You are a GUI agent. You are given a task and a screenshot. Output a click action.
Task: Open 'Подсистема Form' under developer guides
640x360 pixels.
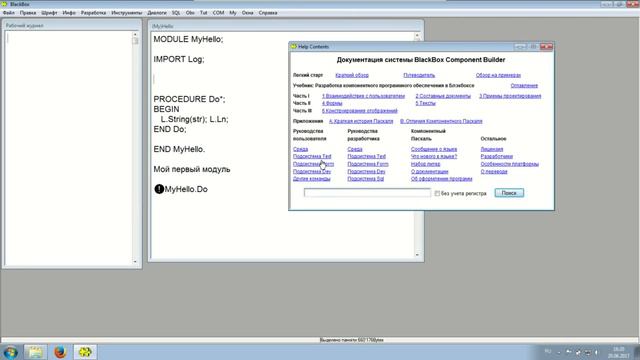(368, 164)
